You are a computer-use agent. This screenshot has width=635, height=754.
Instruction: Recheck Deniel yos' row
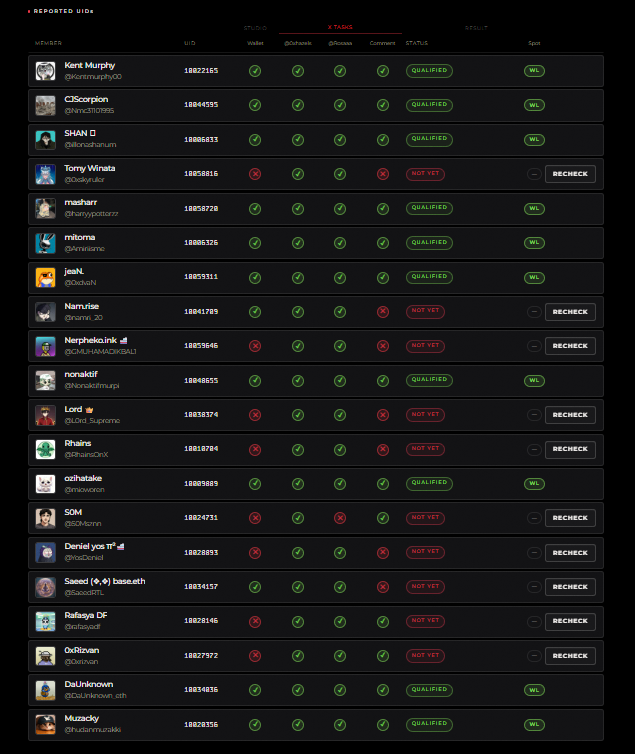pos(570,553)
